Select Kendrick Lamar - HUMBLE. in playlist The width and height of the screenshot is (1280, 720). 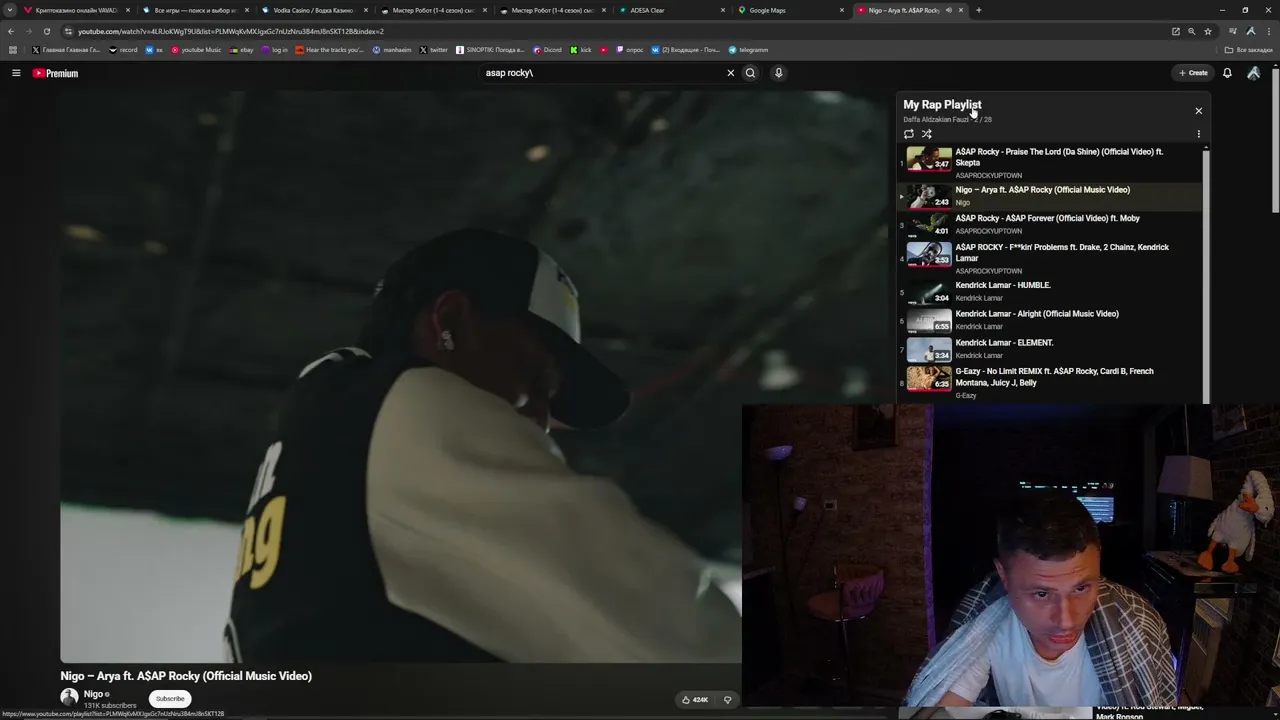click(x=1052, y=292)
